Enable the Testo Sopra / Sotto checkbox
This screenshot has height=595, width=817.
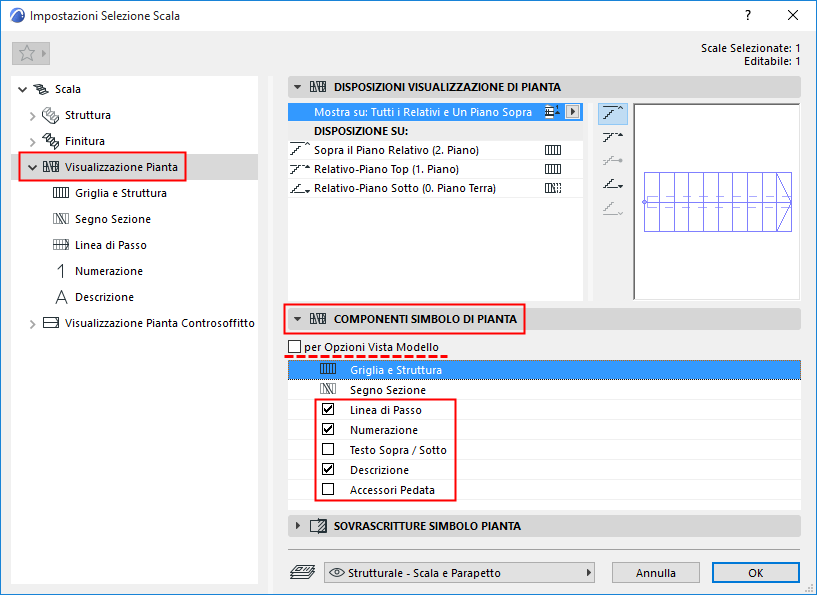(328, 449)
